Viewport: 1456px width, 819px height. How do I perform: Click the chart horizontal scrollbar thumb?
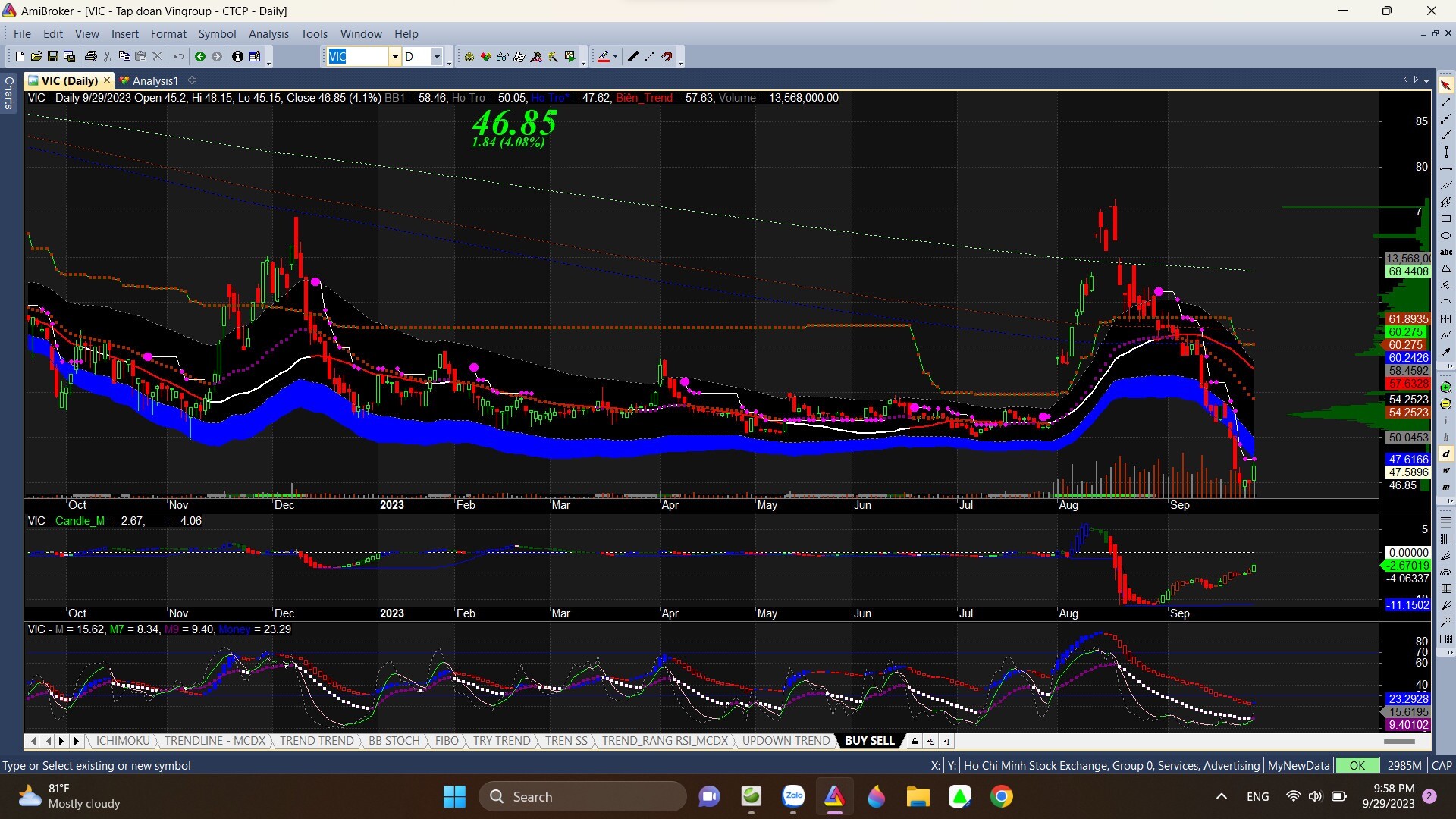pyautogui.click(x=1400, y=741)
